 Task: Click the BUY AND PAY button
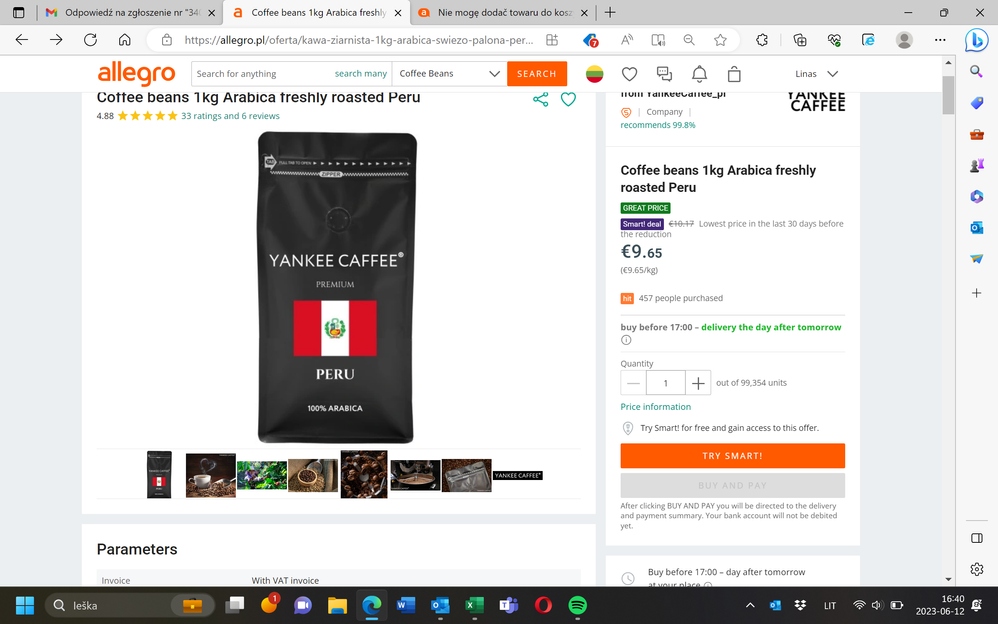[733, 485]
